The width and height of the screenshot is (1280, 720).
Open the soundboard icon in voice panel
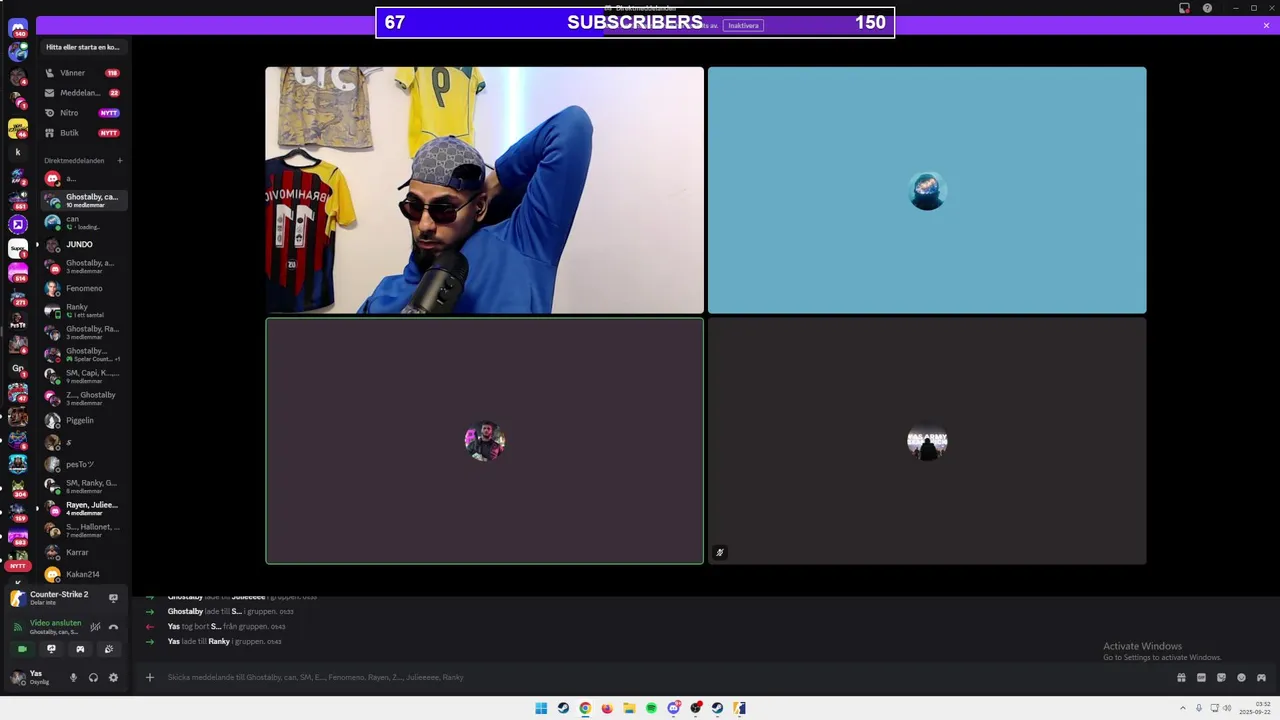coord(109,649)
